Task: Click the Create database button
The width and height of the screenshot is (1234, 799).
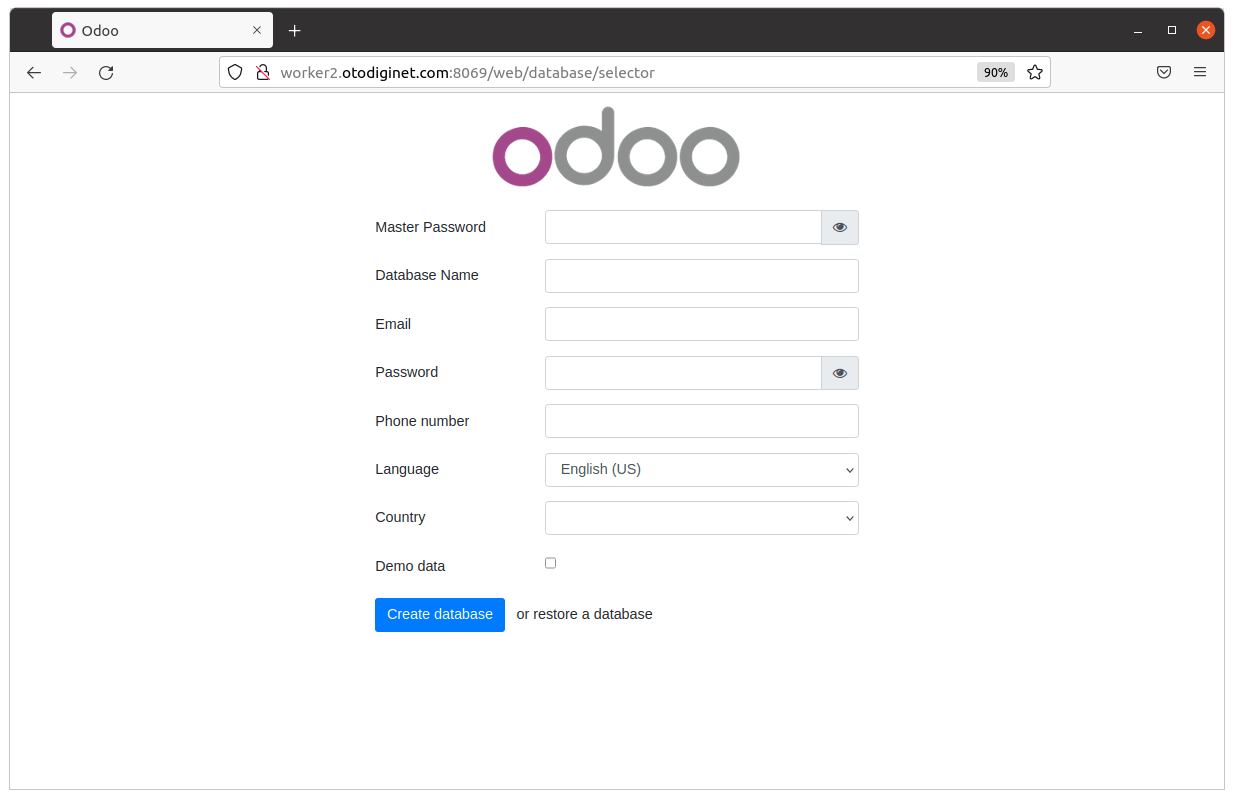Action: (439, 614)
